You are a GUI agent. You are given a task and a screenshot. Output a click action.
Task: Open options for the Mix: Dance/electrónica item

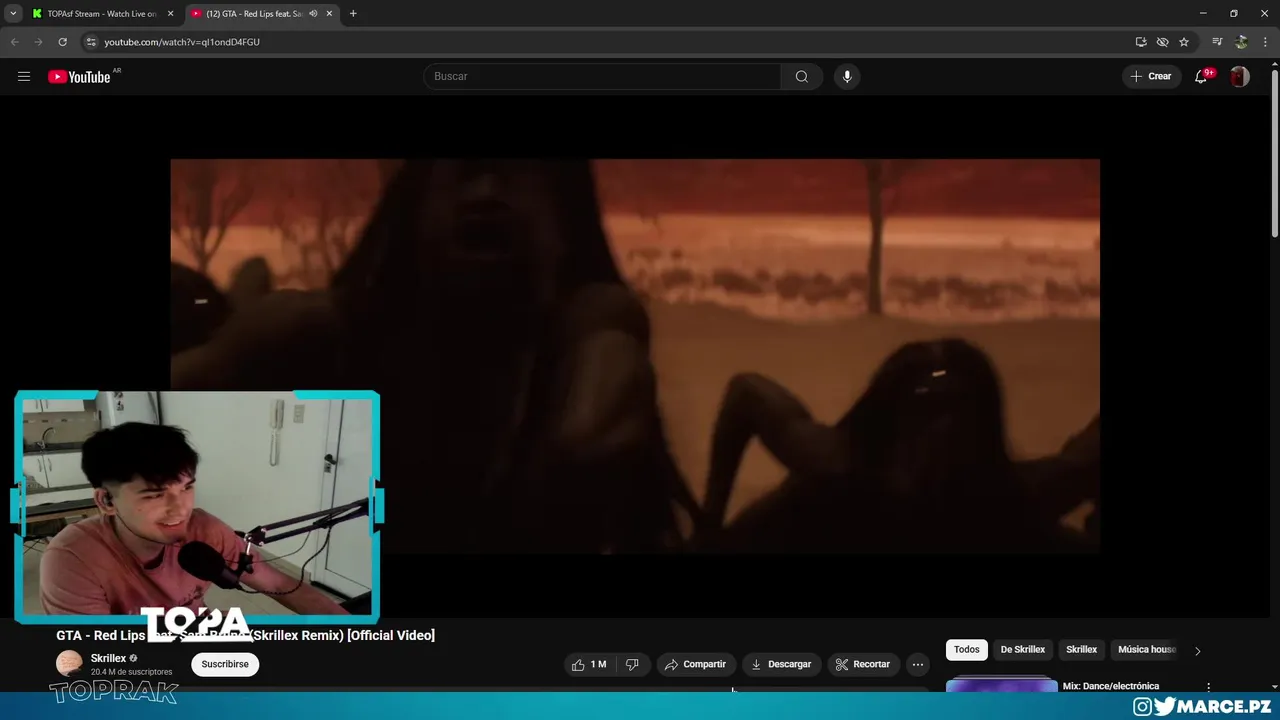coord(1208,687)
